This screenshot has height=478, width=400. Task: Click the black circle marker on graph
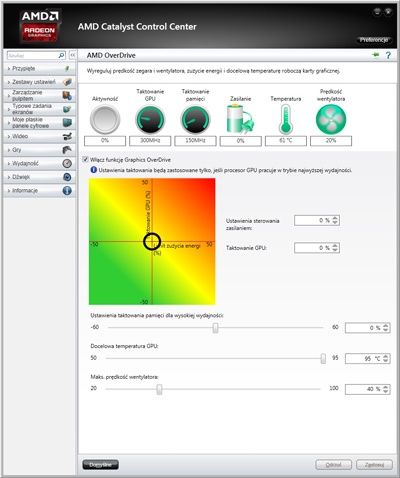click(x=152, y=241)
